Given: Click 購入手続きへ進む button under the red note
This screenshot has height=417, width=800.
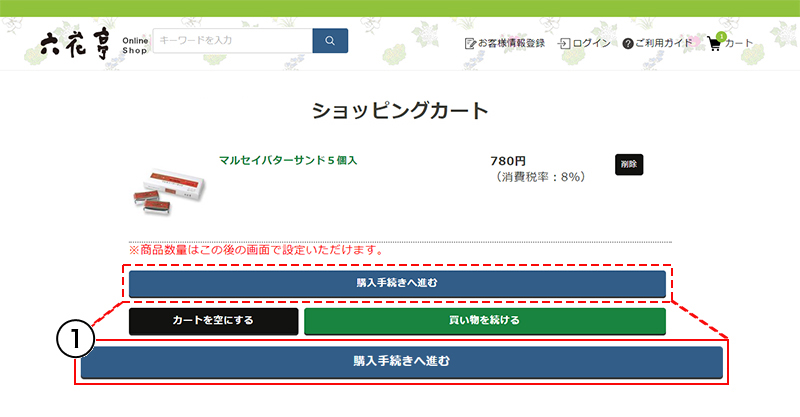Looking at the screenshot, I should (397, 284).
